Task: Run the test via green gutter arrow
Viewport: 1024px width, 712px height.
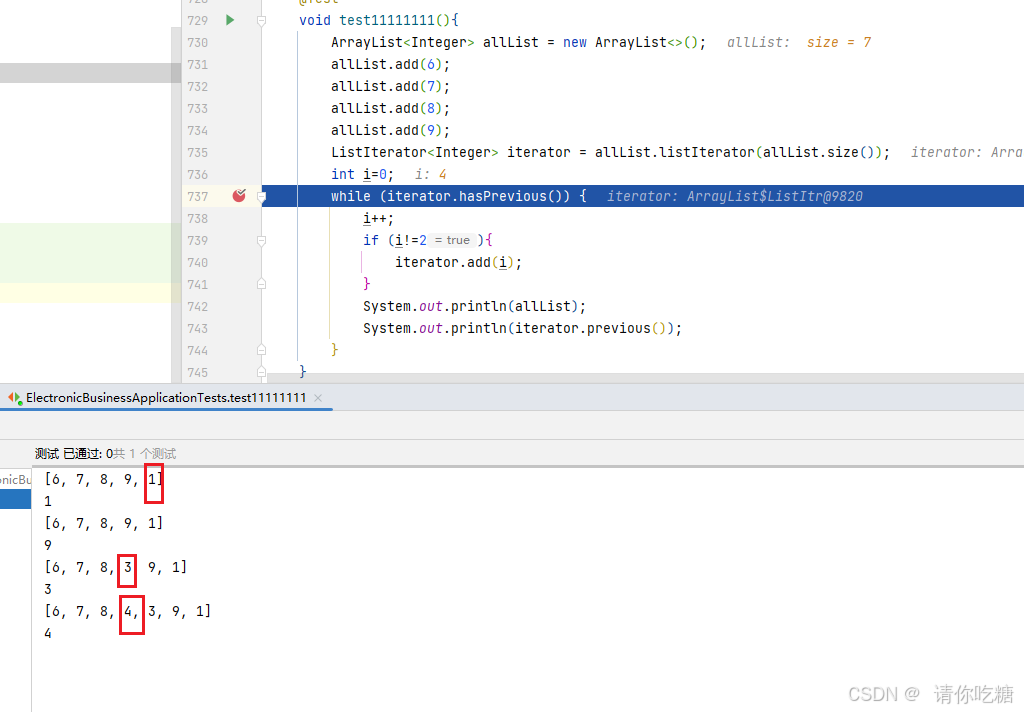Action: tap(229, 20)
